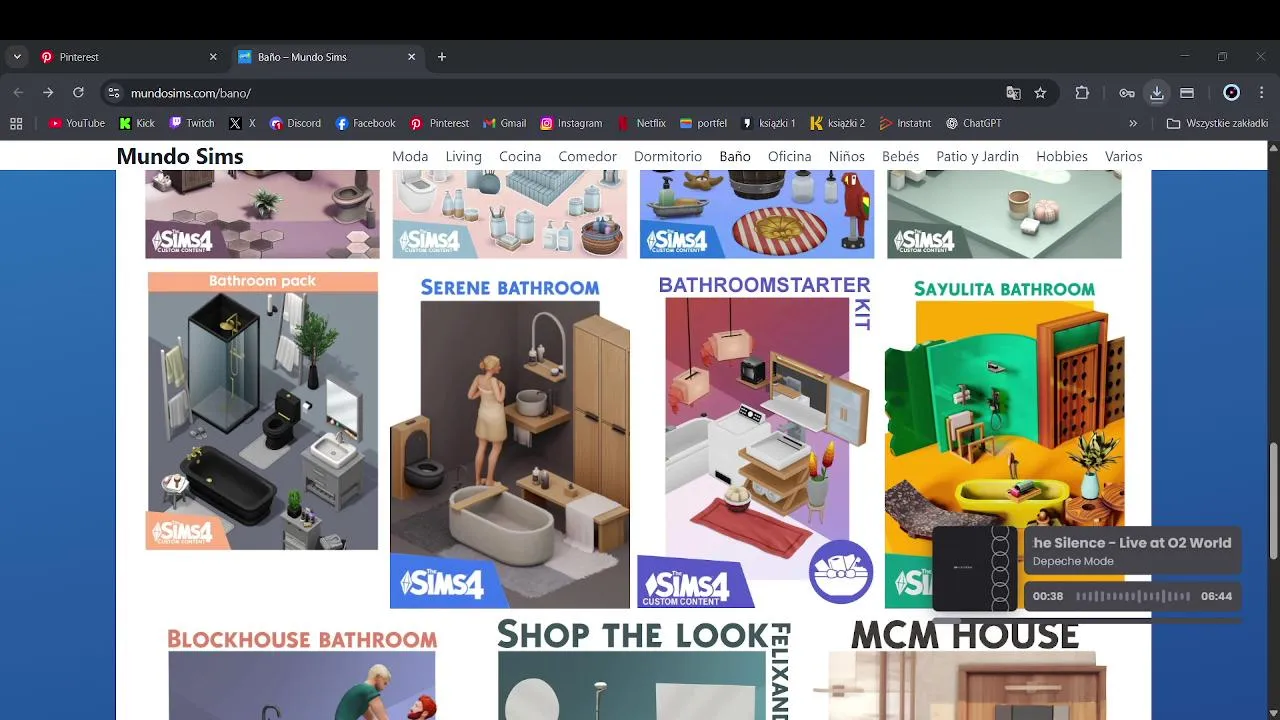1280x720 pixels.
Task: Close the Baño – Mundo Sims tab
Action: click(x=411, y=57)
